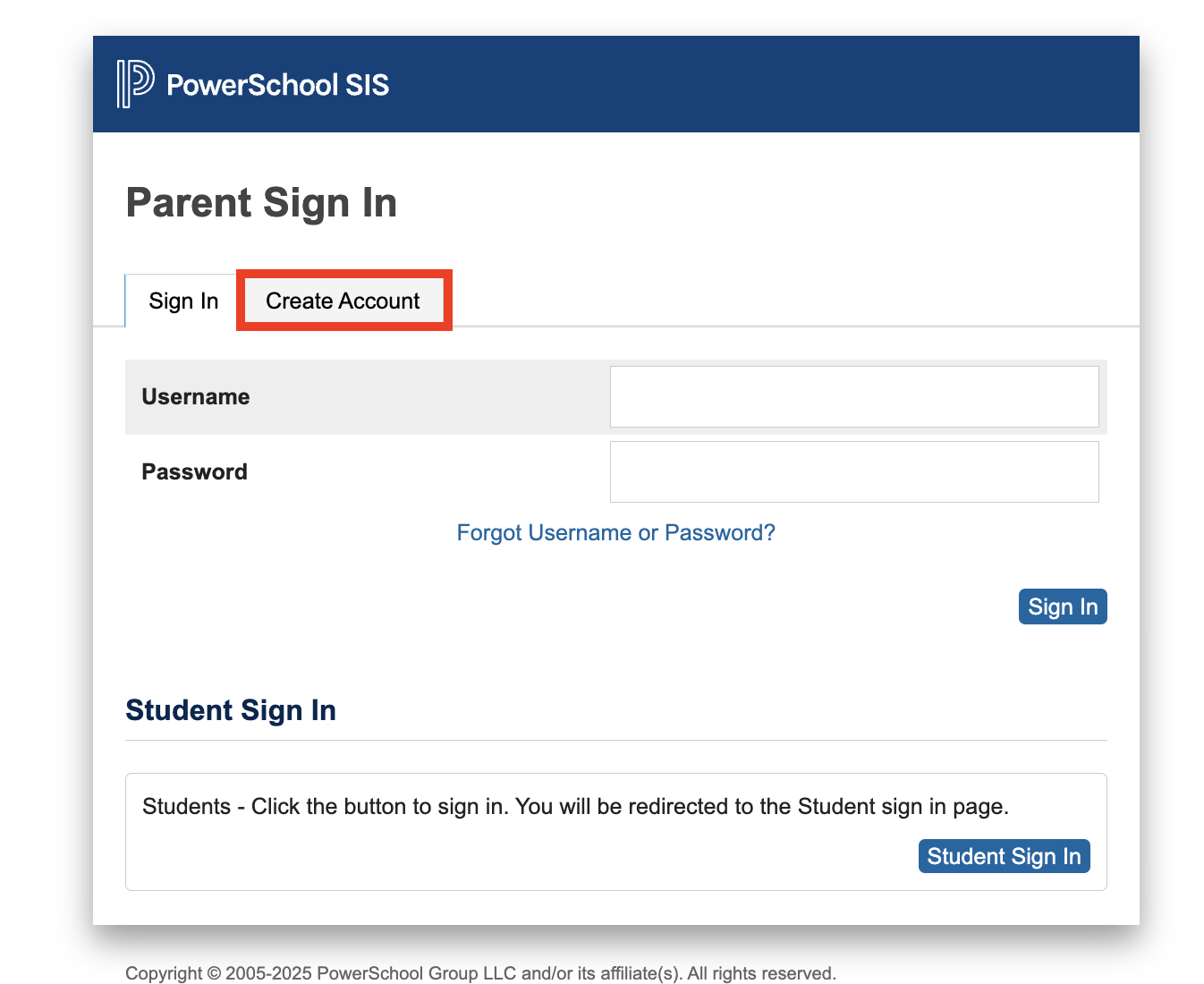Click inside the Username field
Viewport: 1204px width, 984px height.
click(x=853, y=396)
